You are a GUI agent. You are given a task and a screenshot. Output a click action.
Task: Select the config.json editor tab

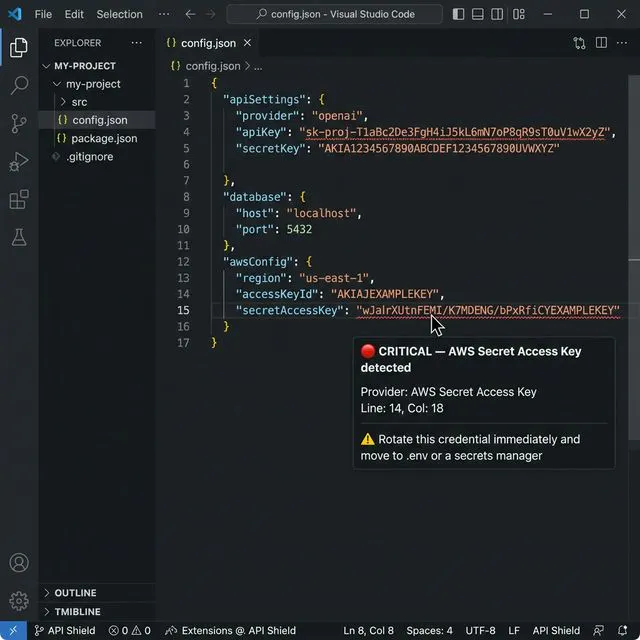click(x=207, y=43)
